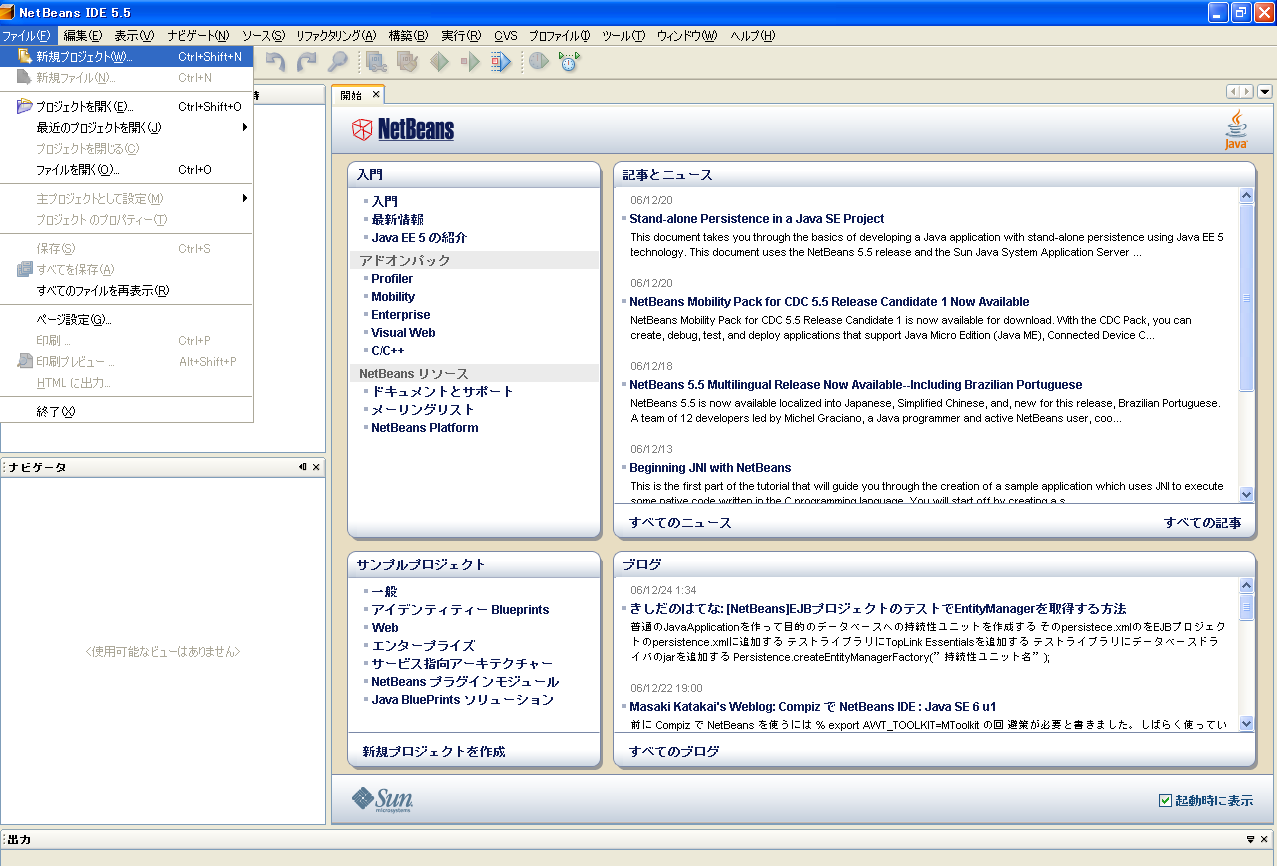Image resolution: width=1277 pixels, height=866 pixels.
Task: Click the Undo arrow in the toolbar
Action: [275, 62]
